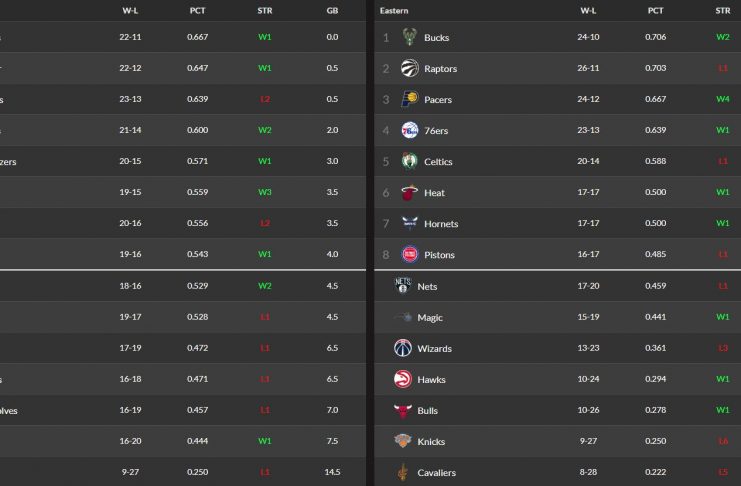Open the Magic team name link
The height and width of the screenshot is (486, 741).
(430, 318)
